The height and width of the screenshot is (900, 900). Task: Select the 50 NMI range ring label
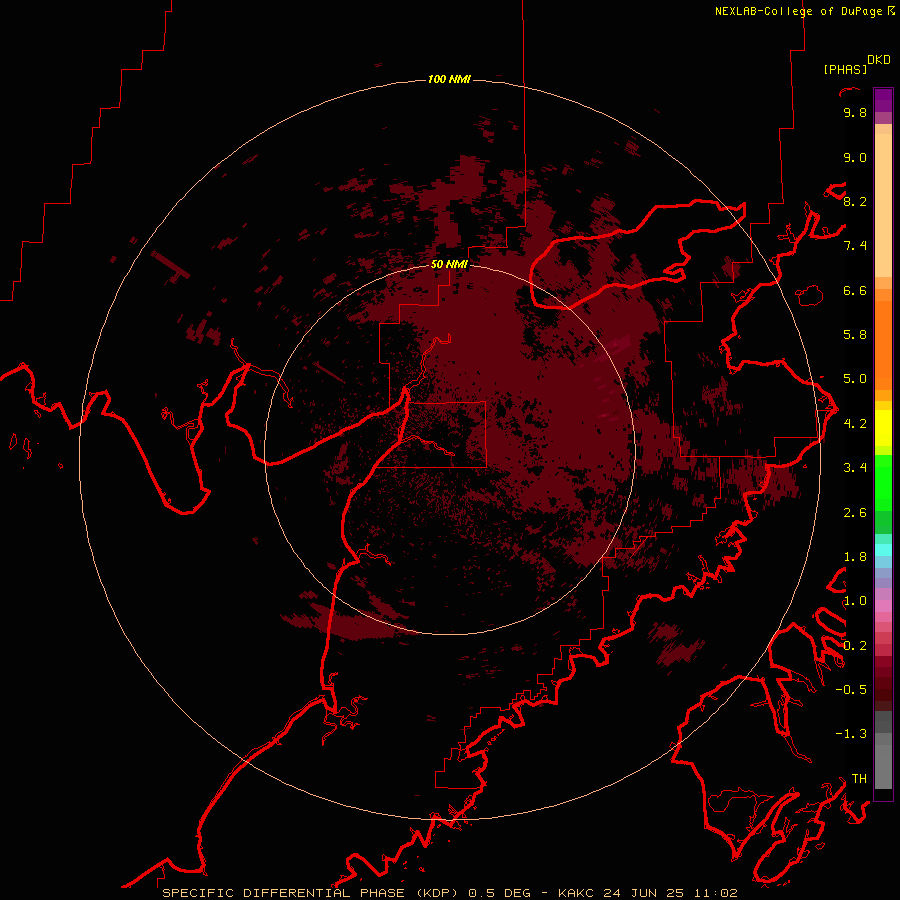point(449,264)
